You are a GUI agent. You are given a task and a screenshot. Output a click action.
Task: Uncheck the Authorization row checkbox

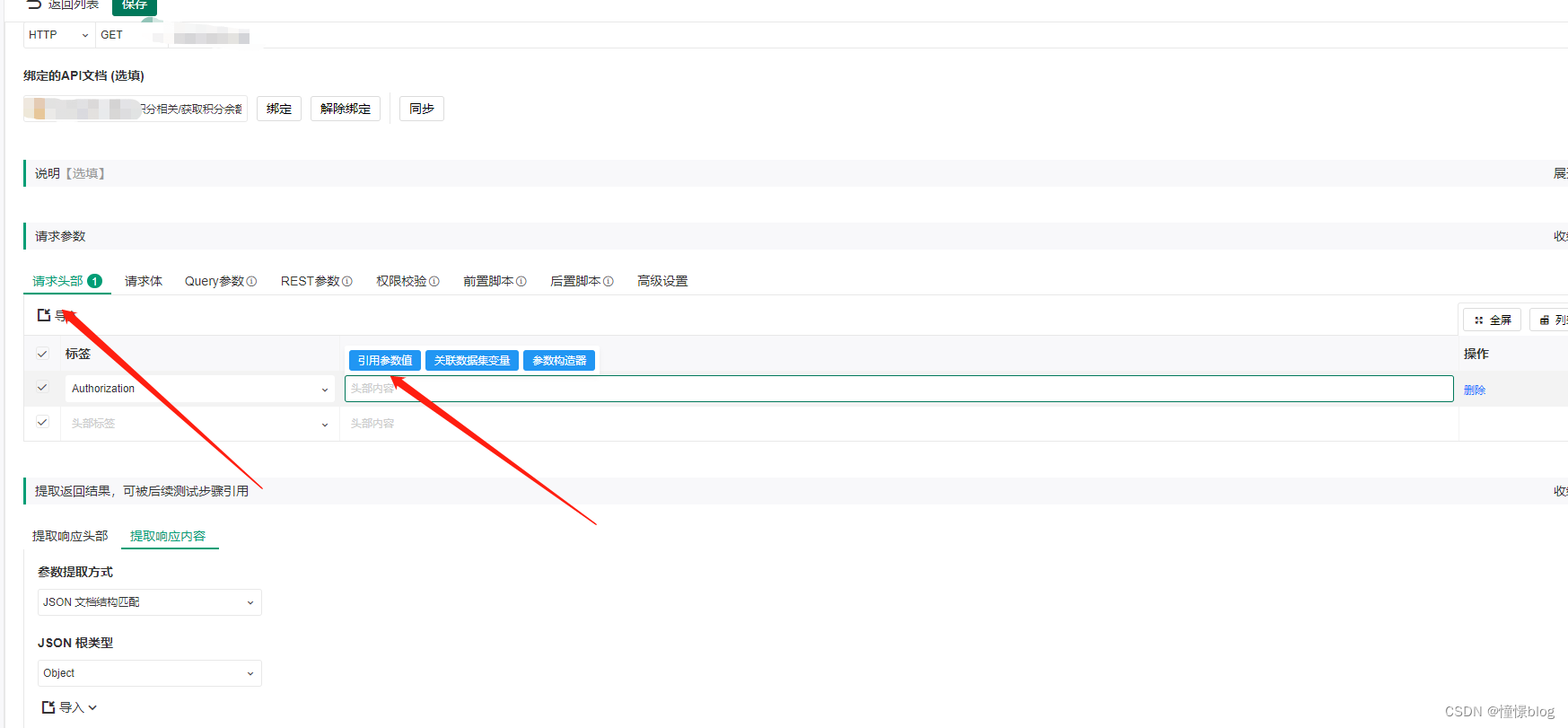tap(42, 388)
